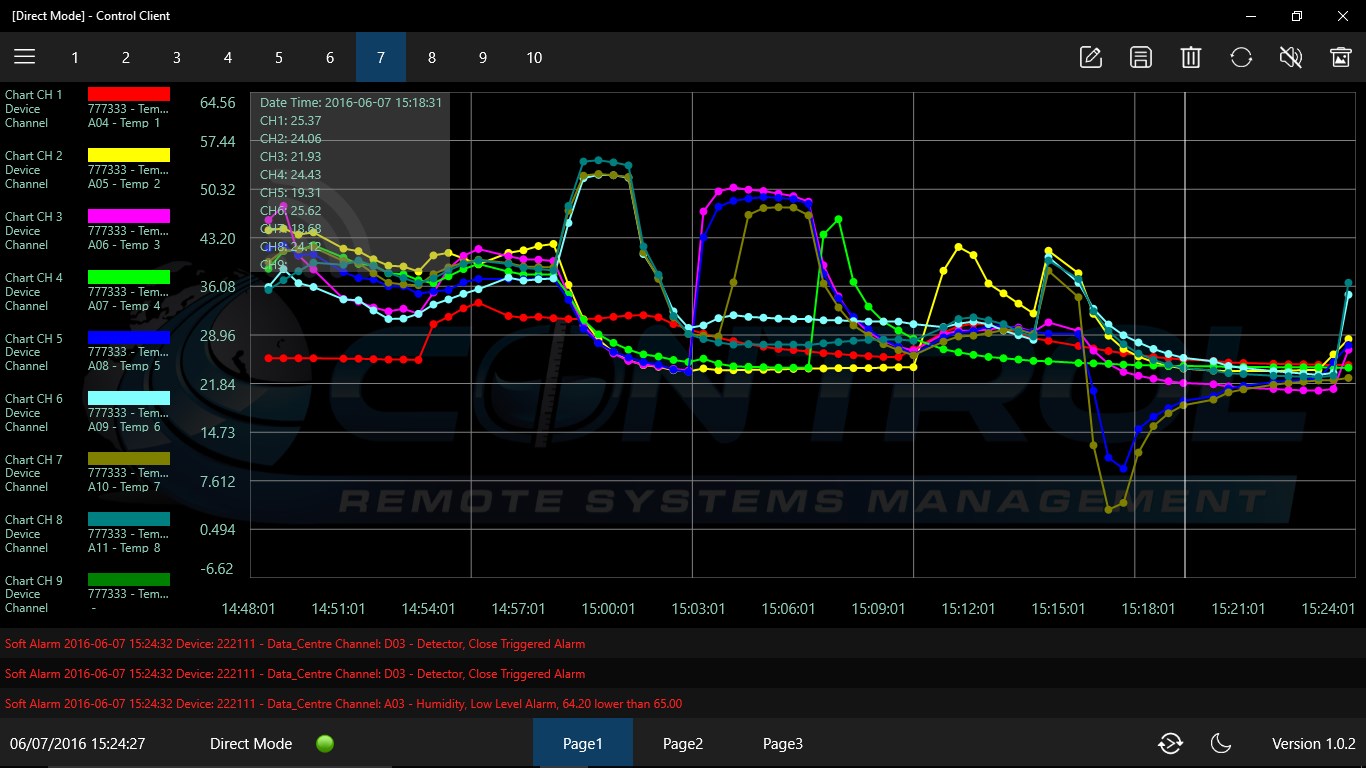Click the yellow Chart CH 2 color swatch

(x=129, y=155)
